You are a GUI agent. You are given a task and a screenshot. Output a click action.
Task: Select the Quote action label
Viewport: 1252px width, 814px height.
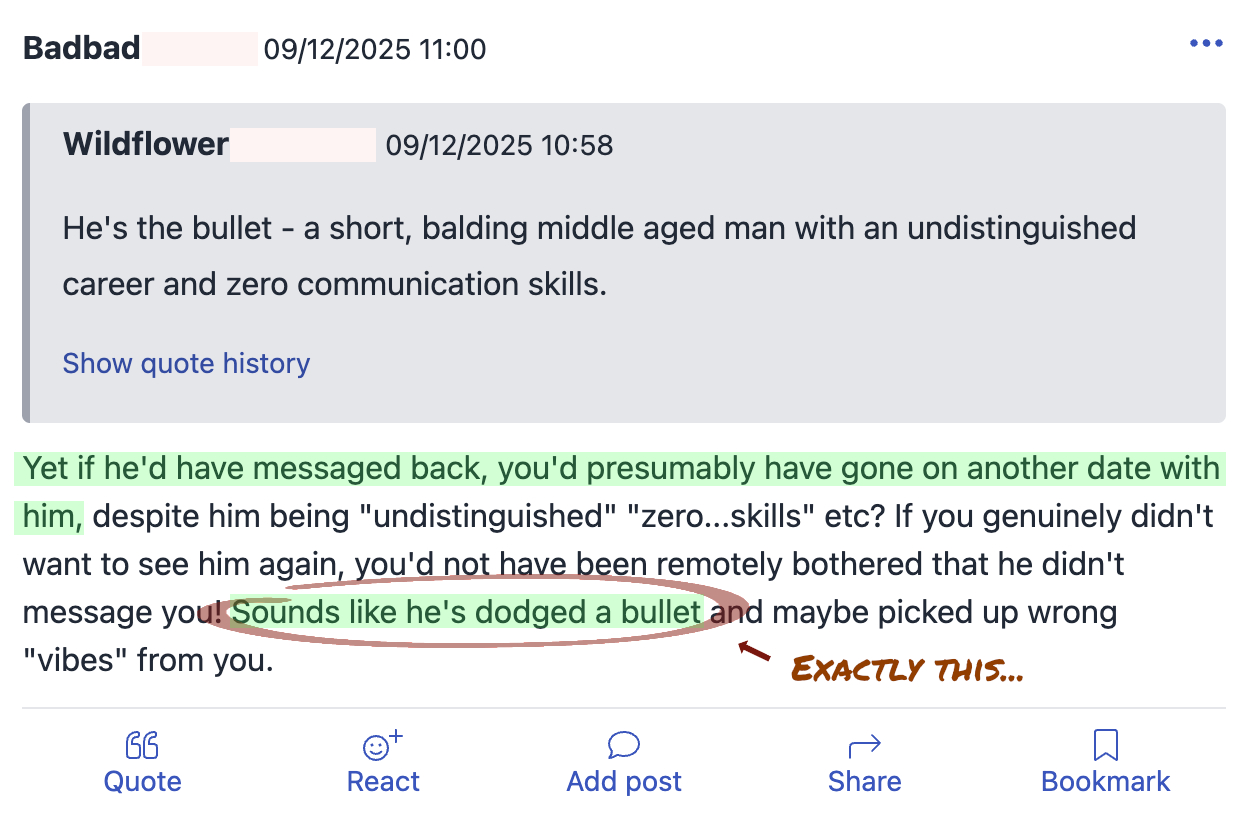[x=141, y=782]
